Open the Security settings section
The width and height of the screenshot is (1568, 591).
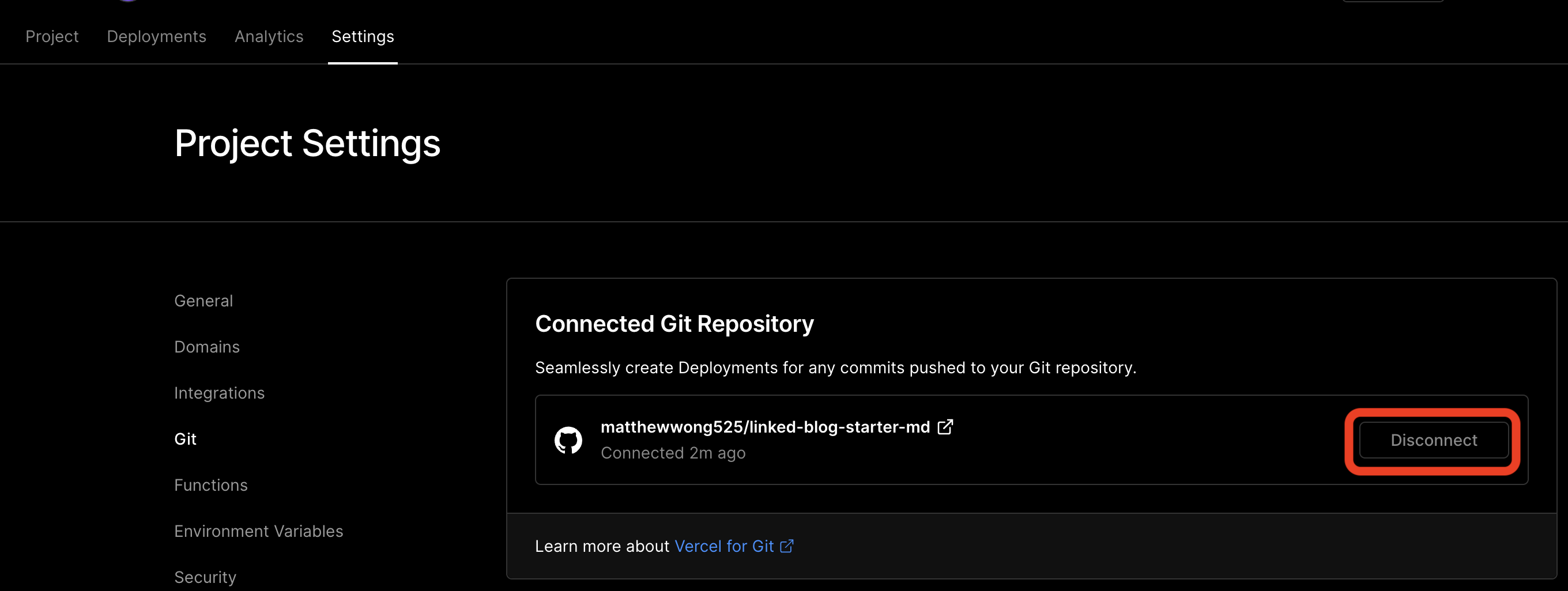coord(205,577)
